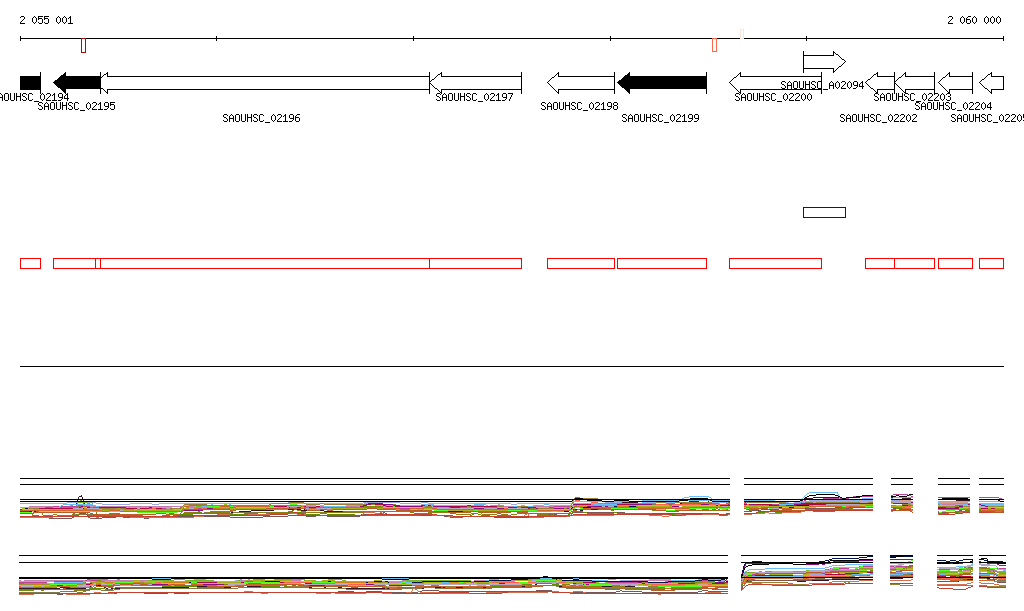Select the red box under SAOUHSC_02200
Viewport: 1024px width, 611px height.
point(775,264)
